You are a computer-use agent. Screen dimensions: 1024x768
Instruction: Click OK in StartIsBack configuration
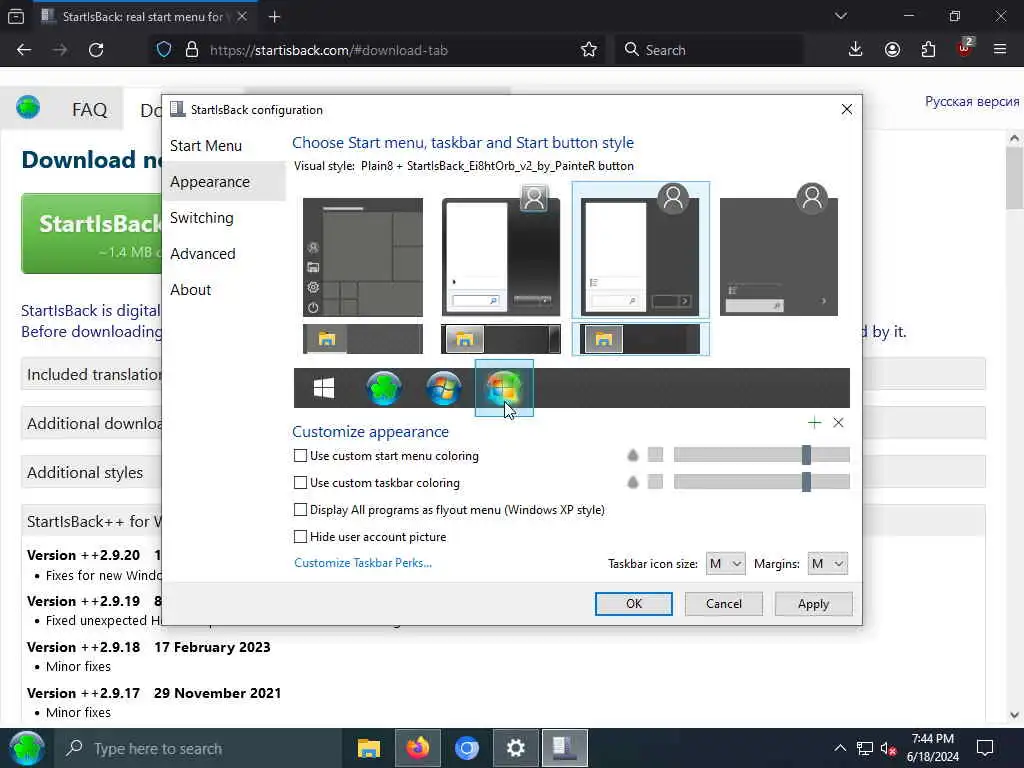(x=633, y=603)
